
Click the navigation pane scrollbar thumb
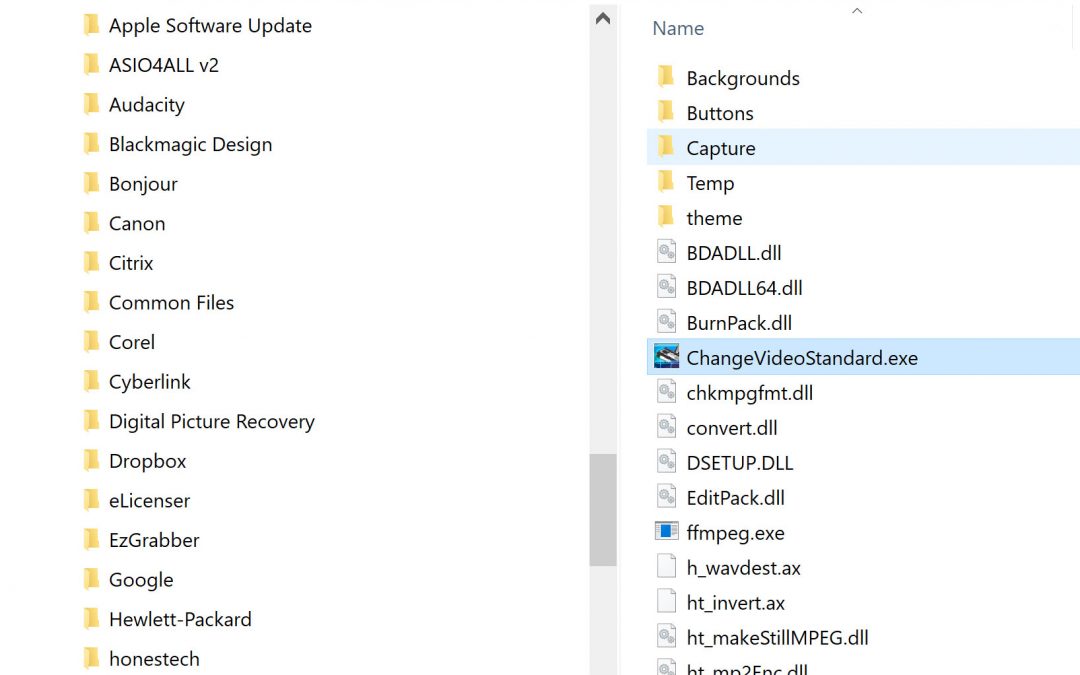[x=603, y=510]
